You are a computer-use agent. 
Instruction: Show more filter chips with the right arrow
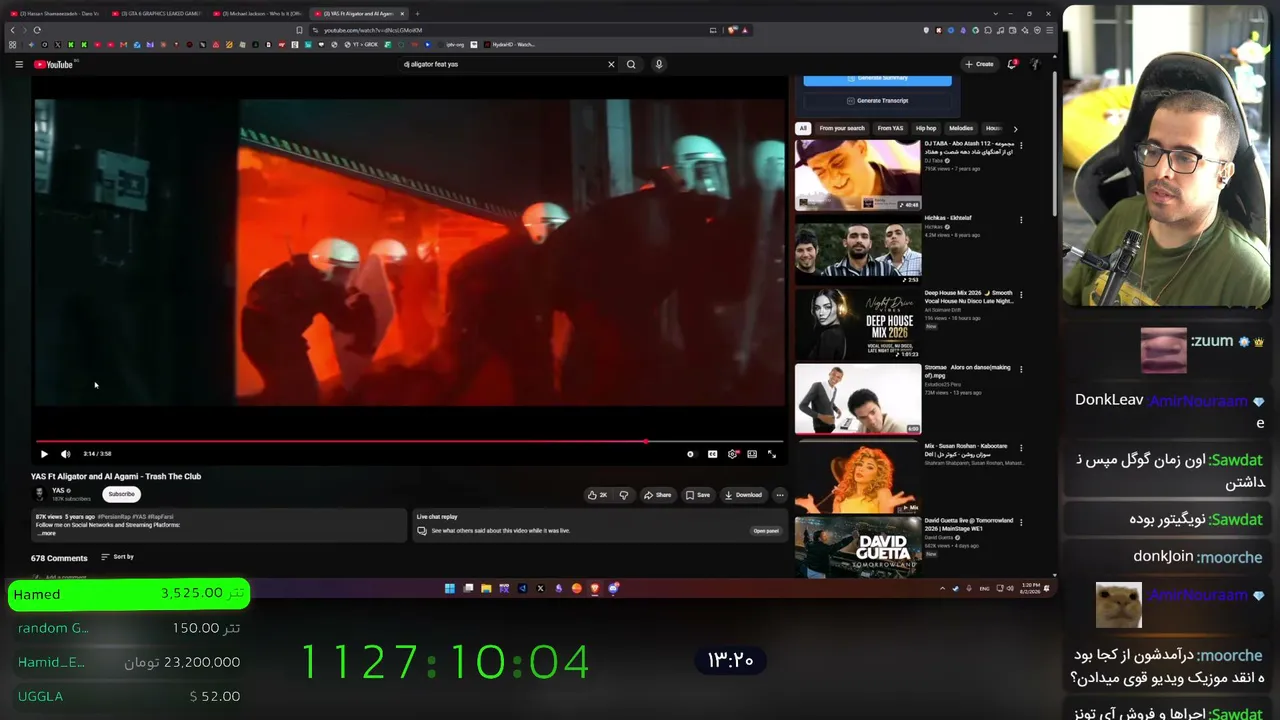coord(1015,128)
